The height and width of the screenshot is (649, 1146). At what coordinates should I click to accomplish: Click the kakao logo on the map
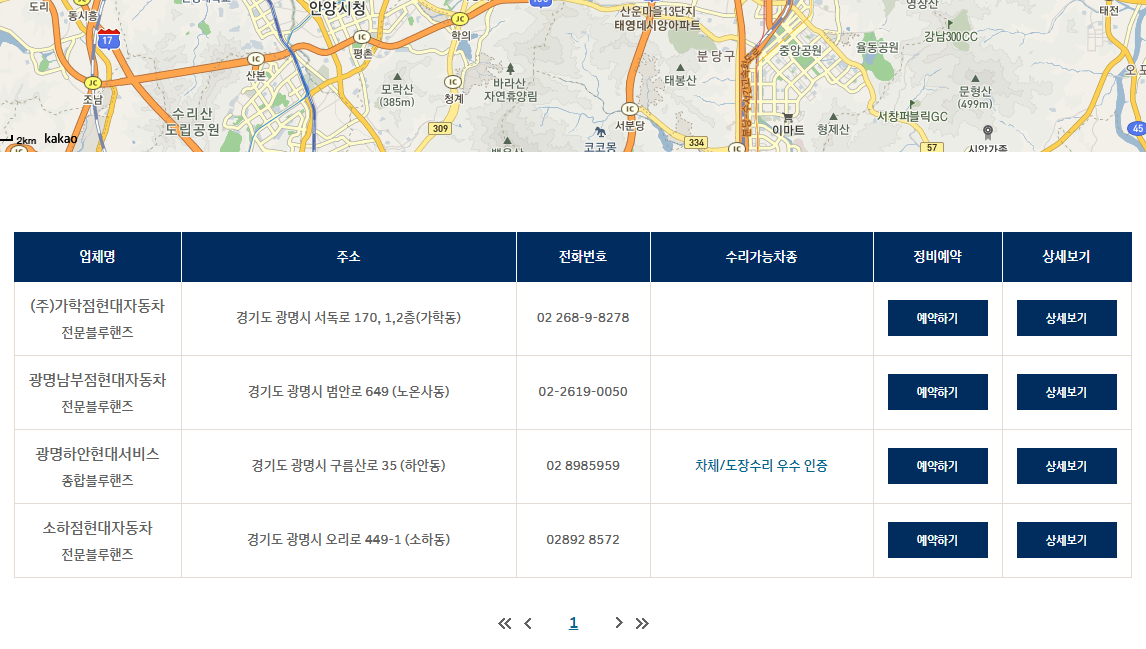[x=60, y=139]
